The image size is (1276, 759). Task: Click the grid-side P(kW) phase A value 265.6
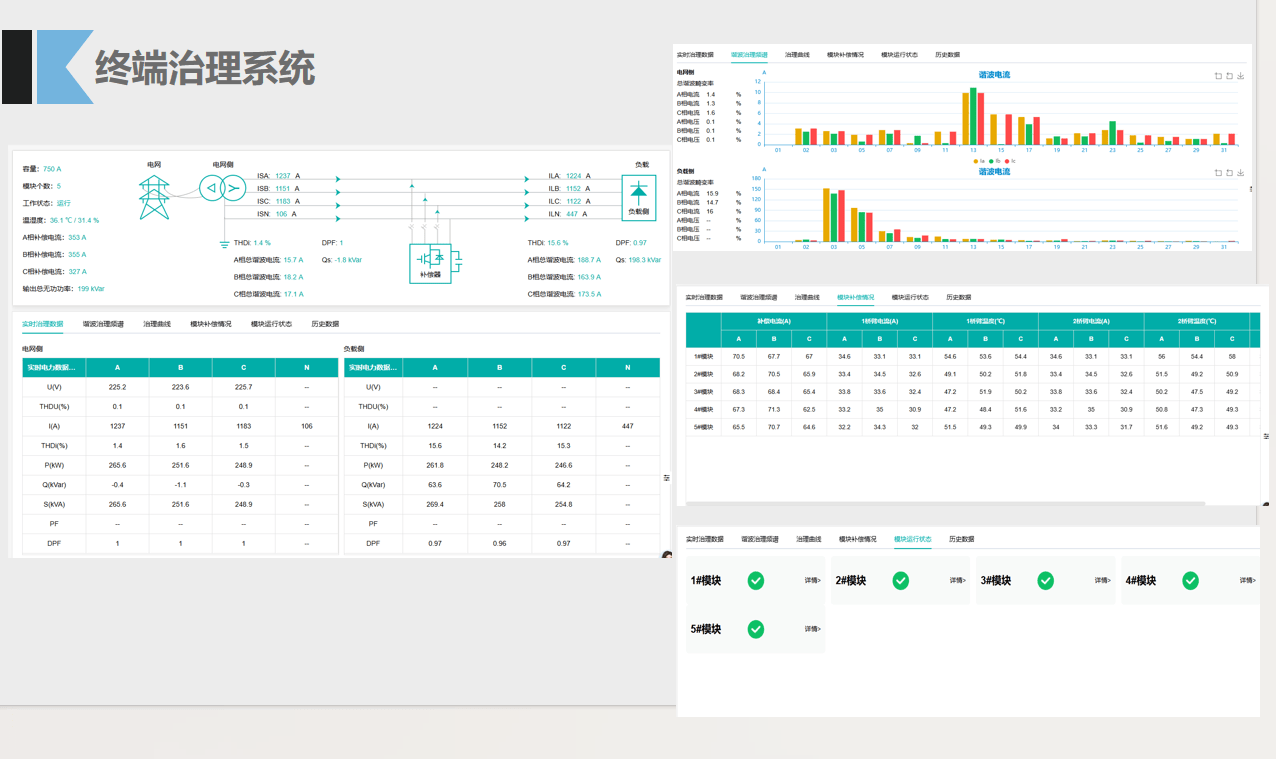point(117,465)
